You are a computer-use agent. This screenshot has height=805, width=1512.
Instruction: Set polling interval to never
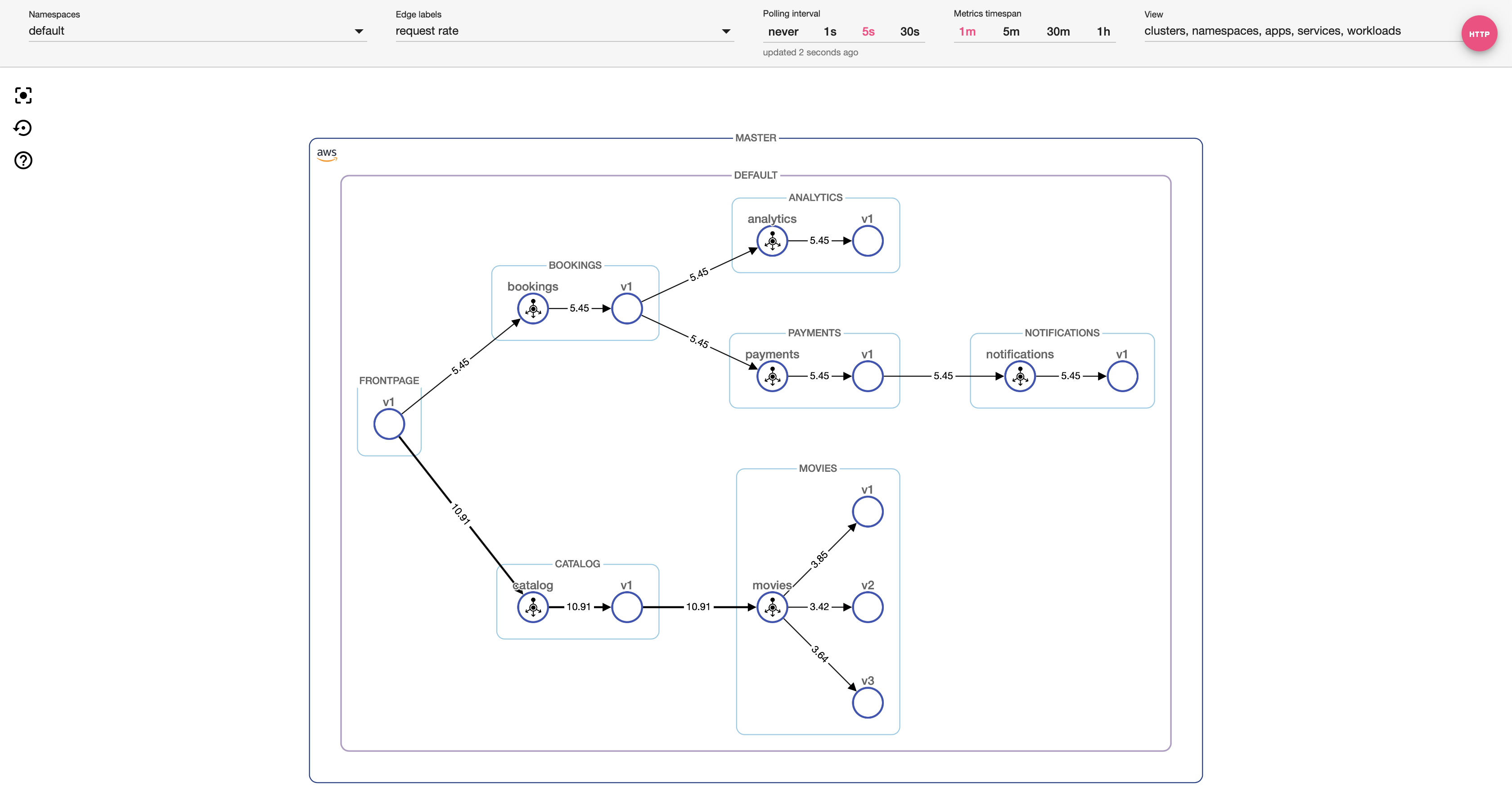pyautogui.click(x=783, y=32)
